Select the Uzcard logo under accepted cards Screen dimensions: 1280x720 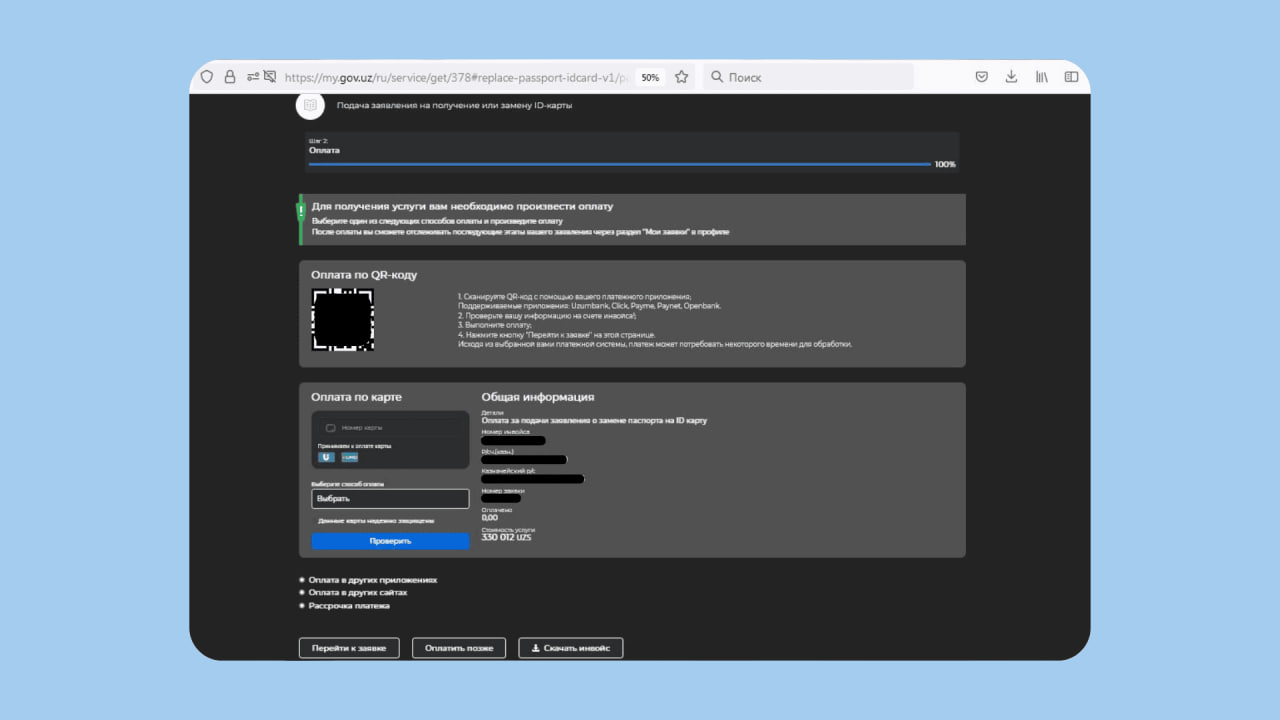(326, 457)
